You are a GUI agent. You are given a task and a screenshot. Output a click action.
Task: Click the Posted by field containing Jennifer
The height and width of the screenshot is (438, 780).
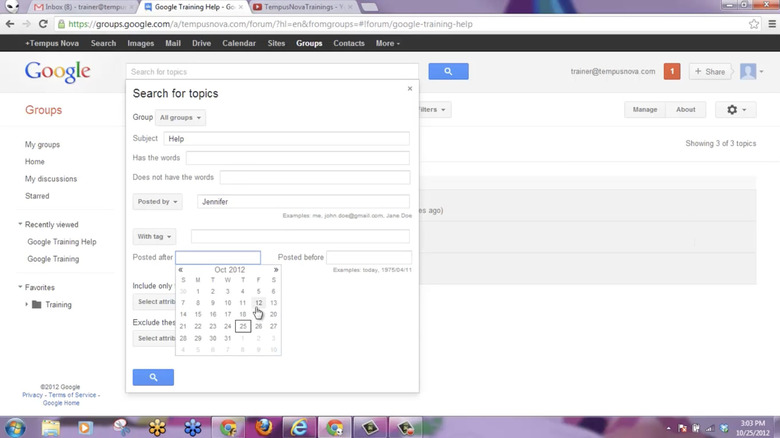click(x=303, y=202)
